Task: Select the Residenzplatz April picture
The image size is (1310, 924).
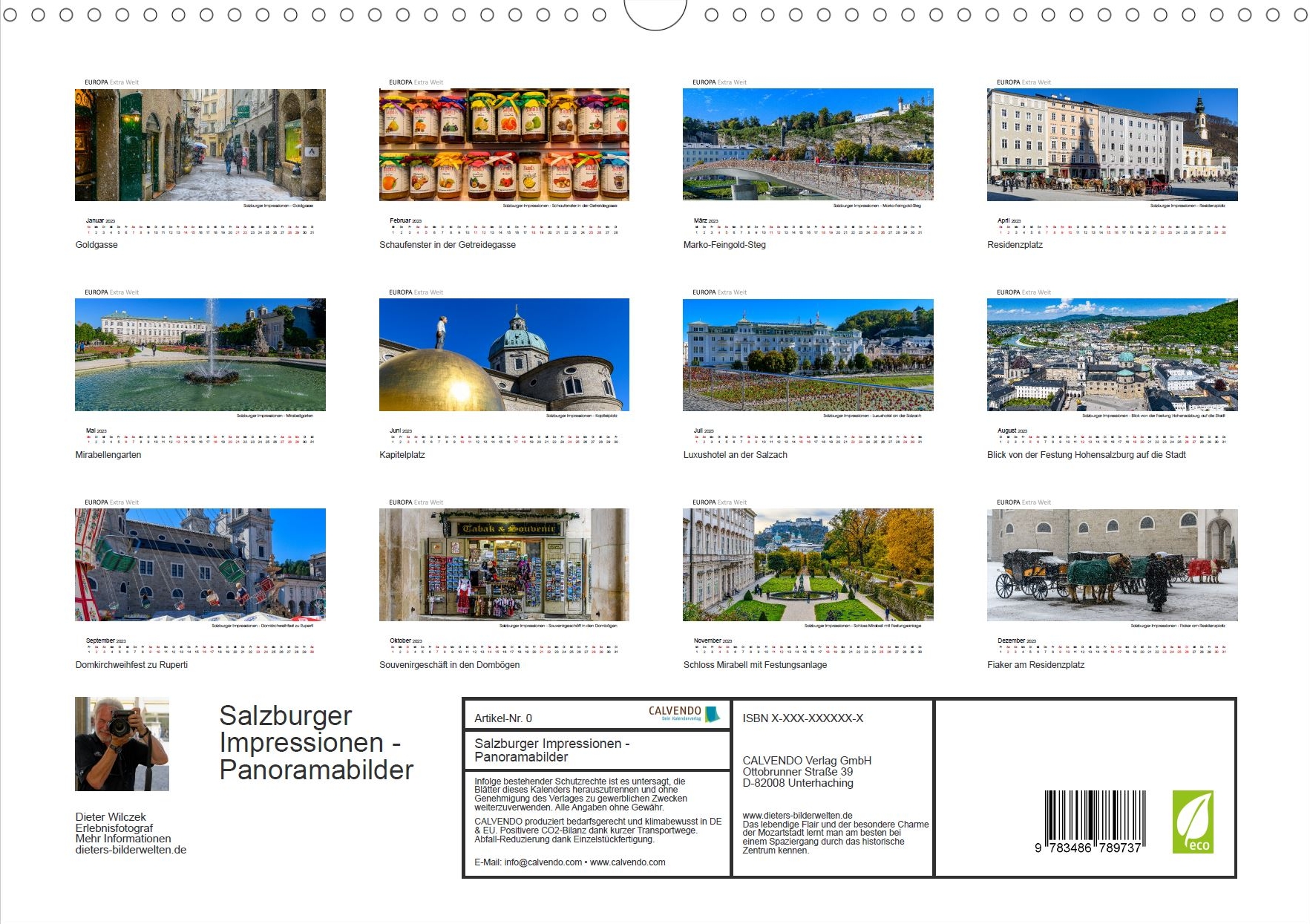Action: (x=1112, y=145)
